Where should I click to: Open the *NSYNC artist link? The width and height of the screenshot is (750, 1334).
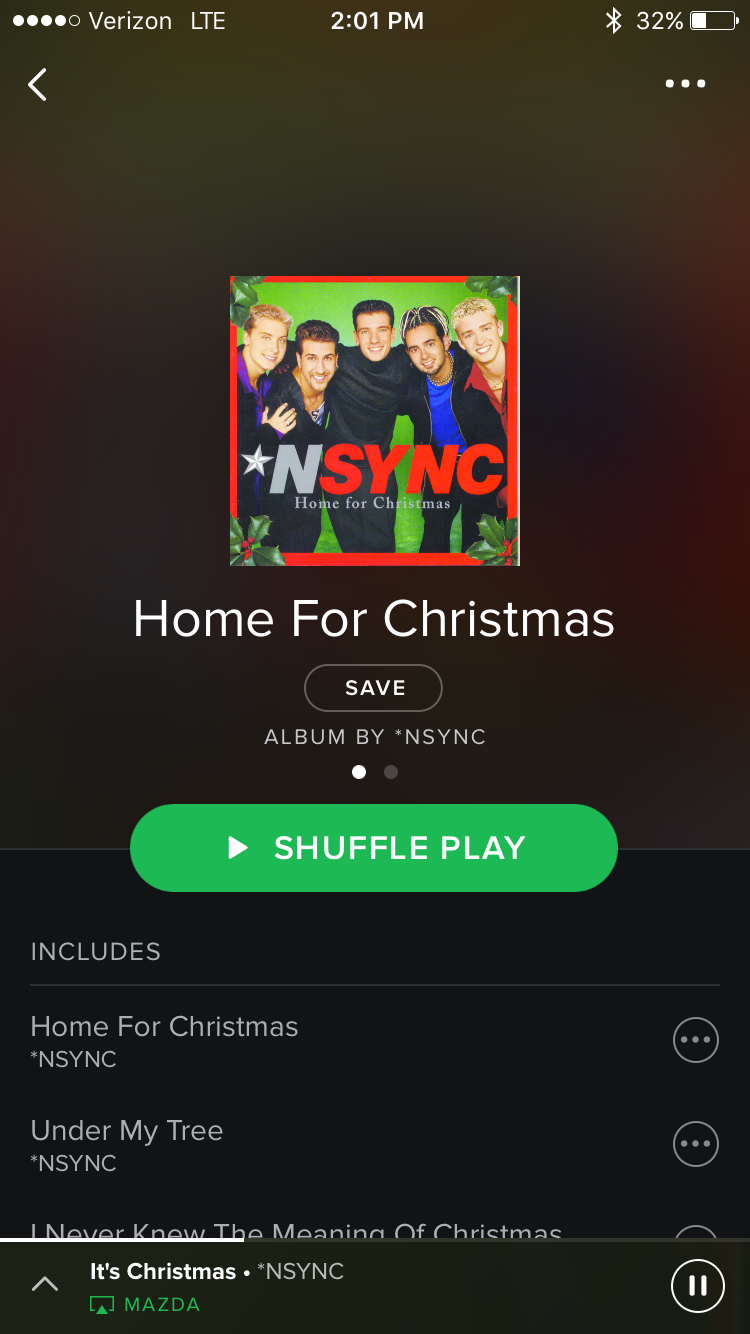pos(440,737)
